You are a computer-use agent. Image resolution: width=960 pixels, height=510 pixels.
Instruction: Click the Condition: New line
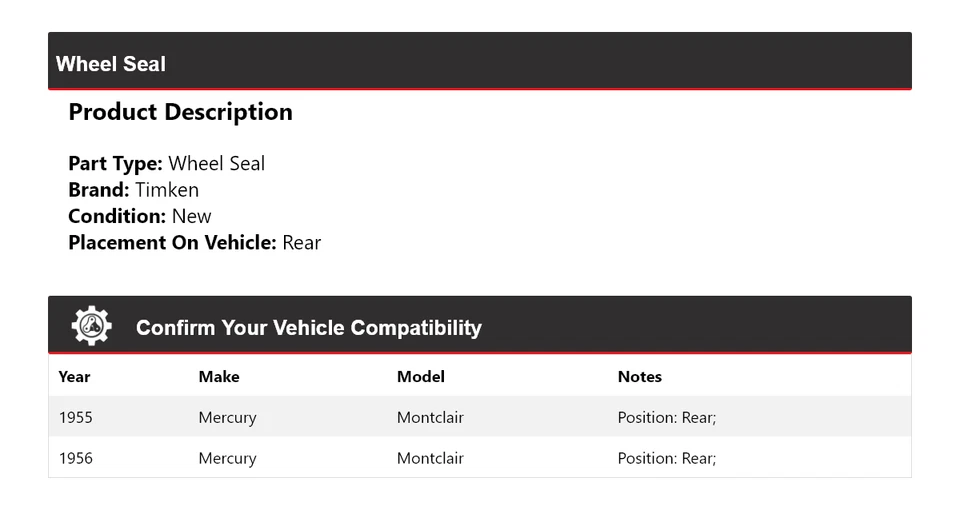coord(140,216)
